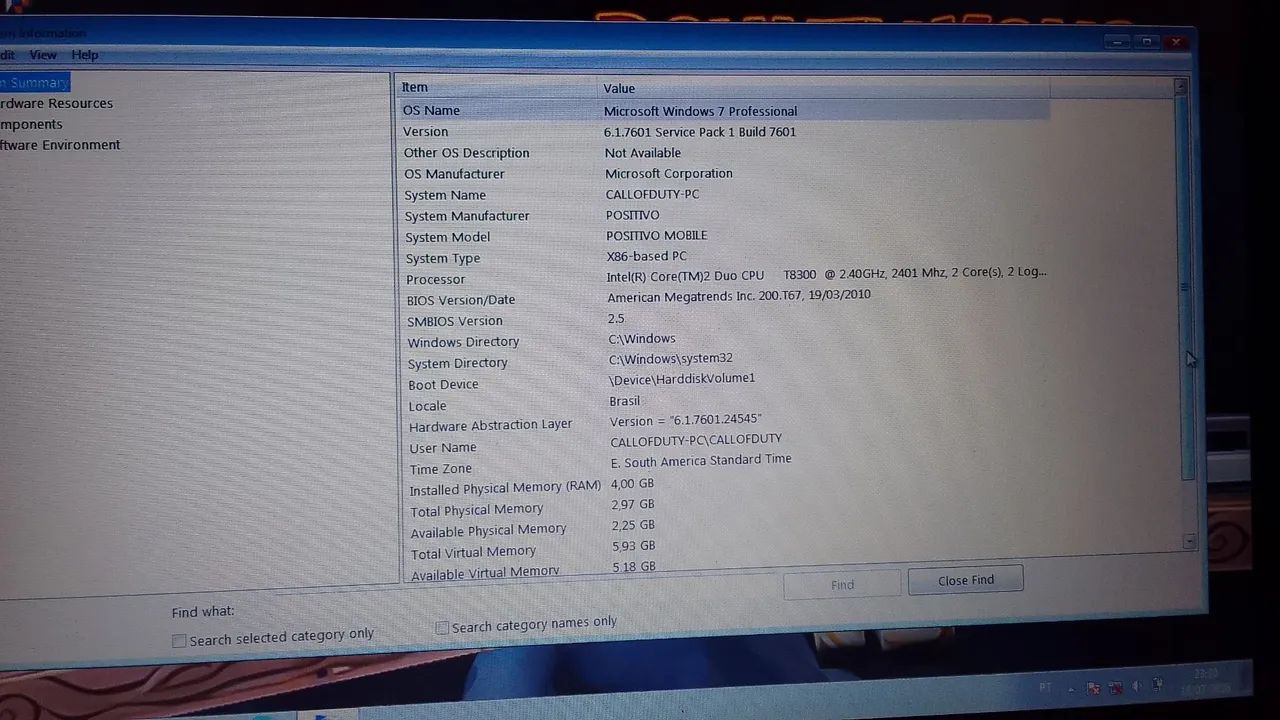Click E. South America Standard Time value
The width and height of the screenshot is (1280, 720).
[701, 461]
